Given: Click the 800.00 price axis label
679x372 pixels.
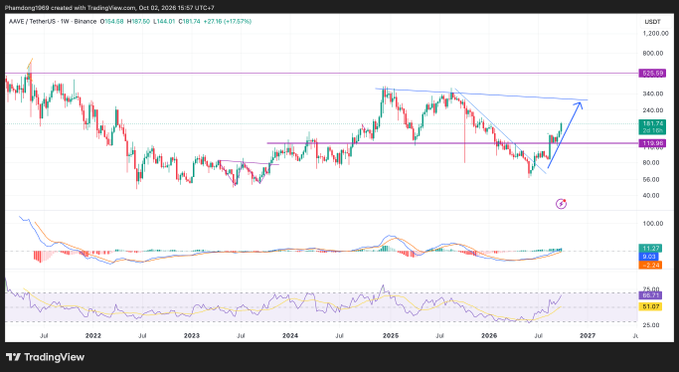Looking at the screenshot, I should tap(653, 53).
